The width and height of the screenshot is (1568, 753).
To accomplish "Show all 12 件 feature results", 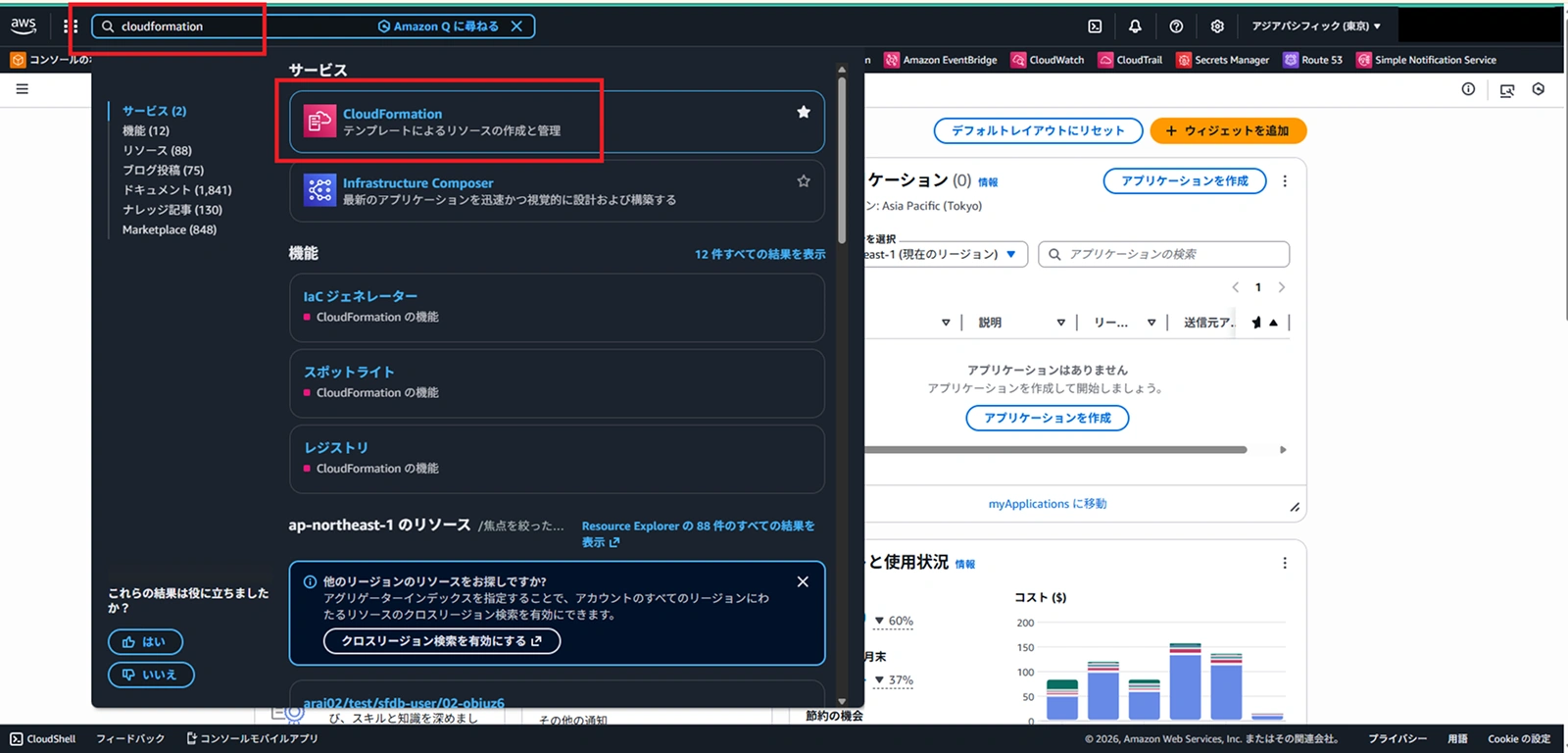I will tap(760, 254).
